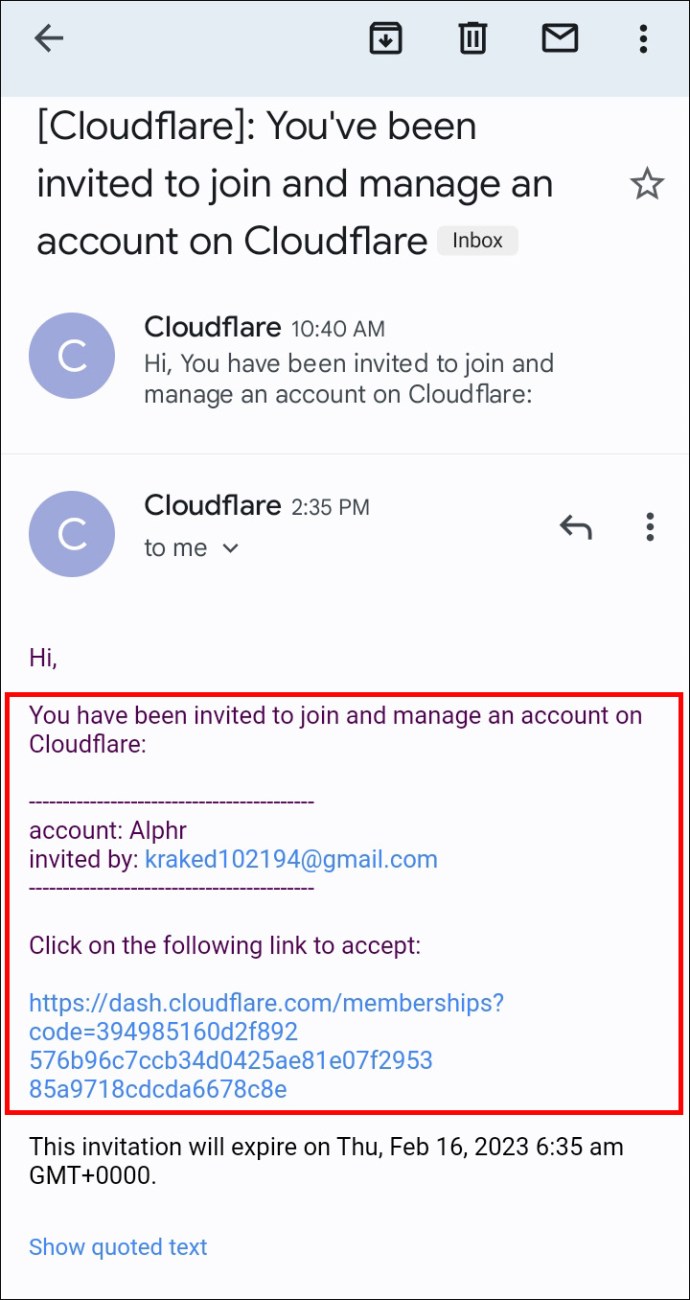Open the kraked102194@gmail.com email link
Screen dimensions: 690x1300
(x=291, y=859)
